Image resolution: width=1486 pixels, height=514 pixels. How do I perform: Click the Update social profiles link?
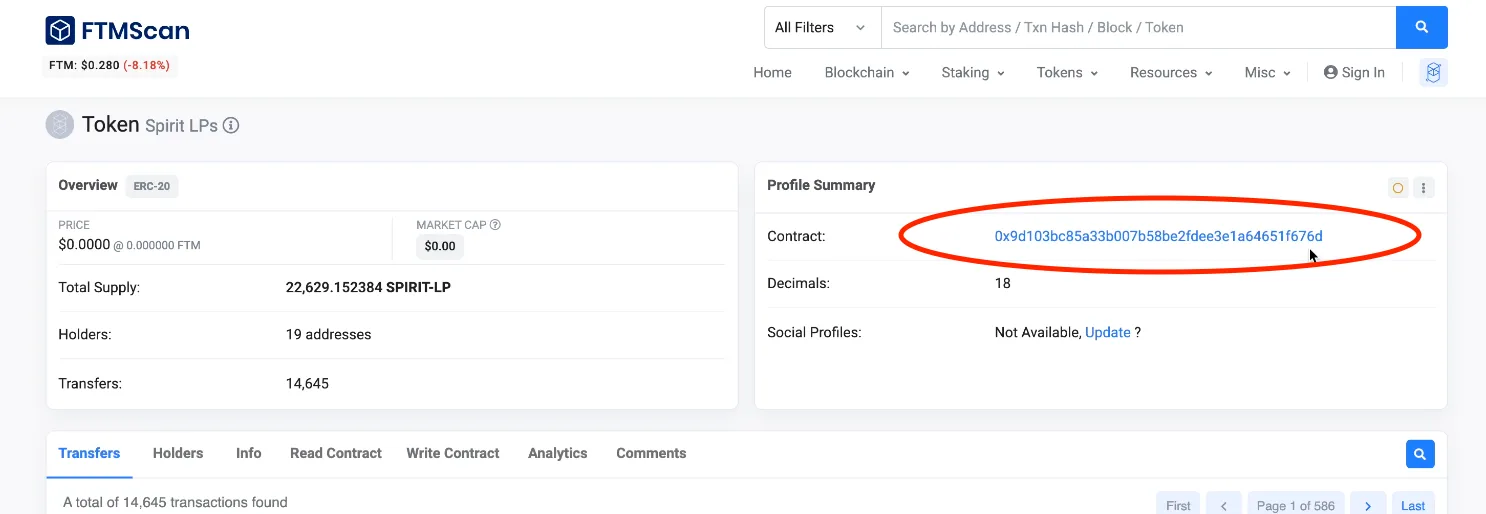pos(1108,332)
